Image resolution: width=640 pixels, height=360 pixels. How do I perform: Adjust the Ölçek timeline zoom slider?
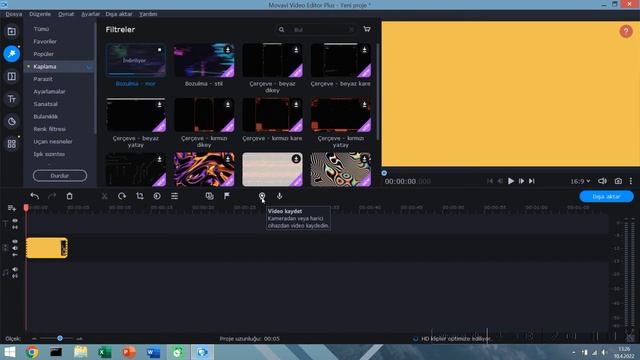click(x=60, y=338)
